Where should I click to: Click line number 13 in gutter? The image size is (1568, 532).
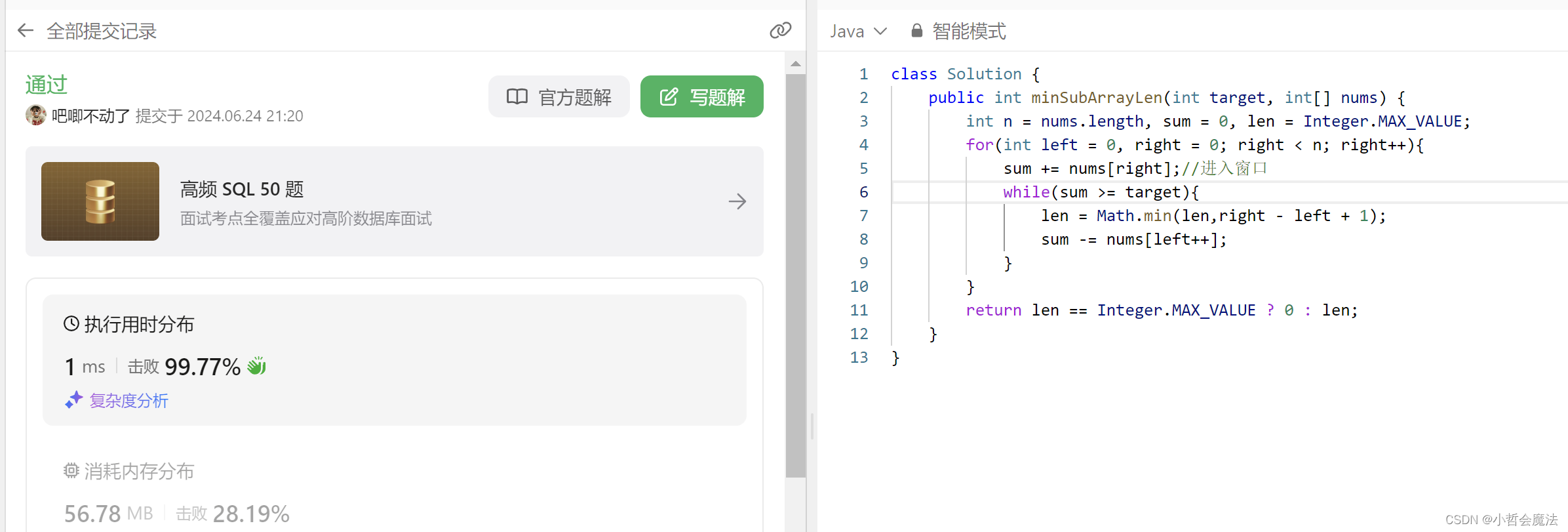click(859, 358)
